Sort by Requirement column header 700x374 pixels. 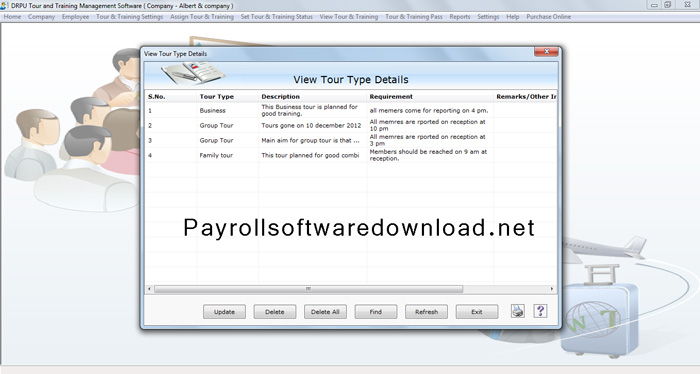pos(430,96)
